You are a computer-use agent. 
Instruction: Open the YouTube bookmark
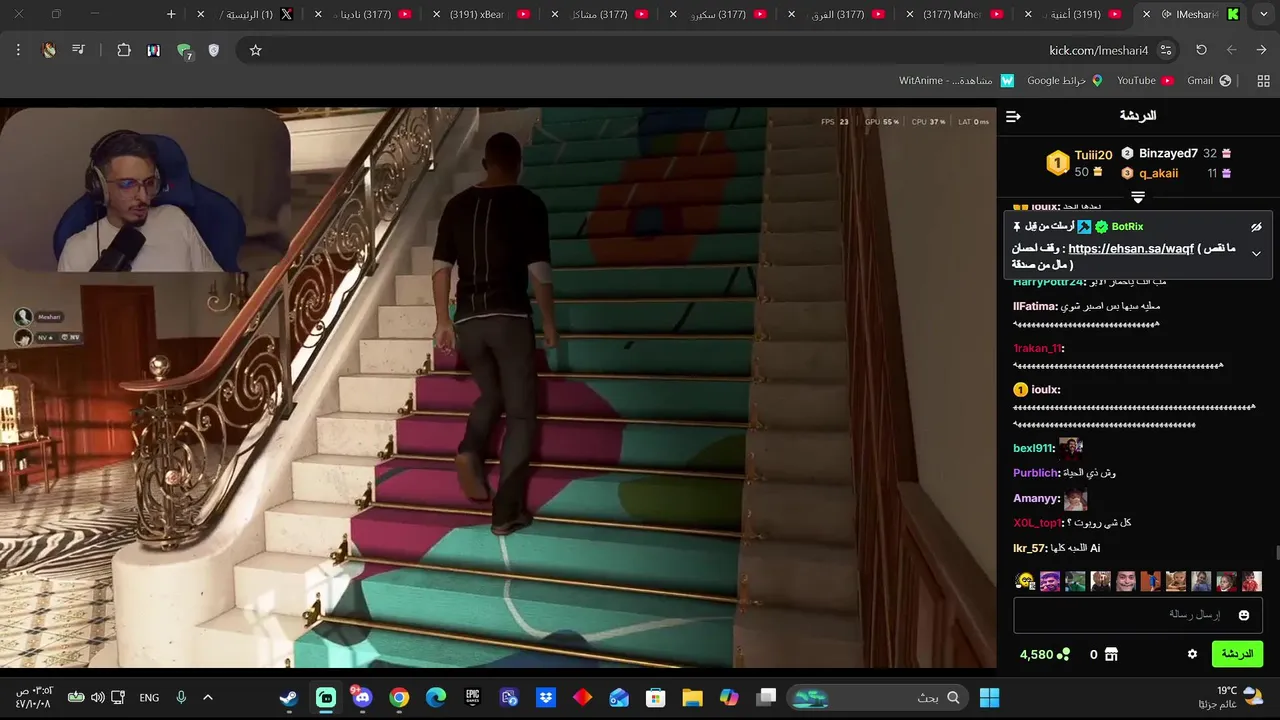pos(1145,81)
